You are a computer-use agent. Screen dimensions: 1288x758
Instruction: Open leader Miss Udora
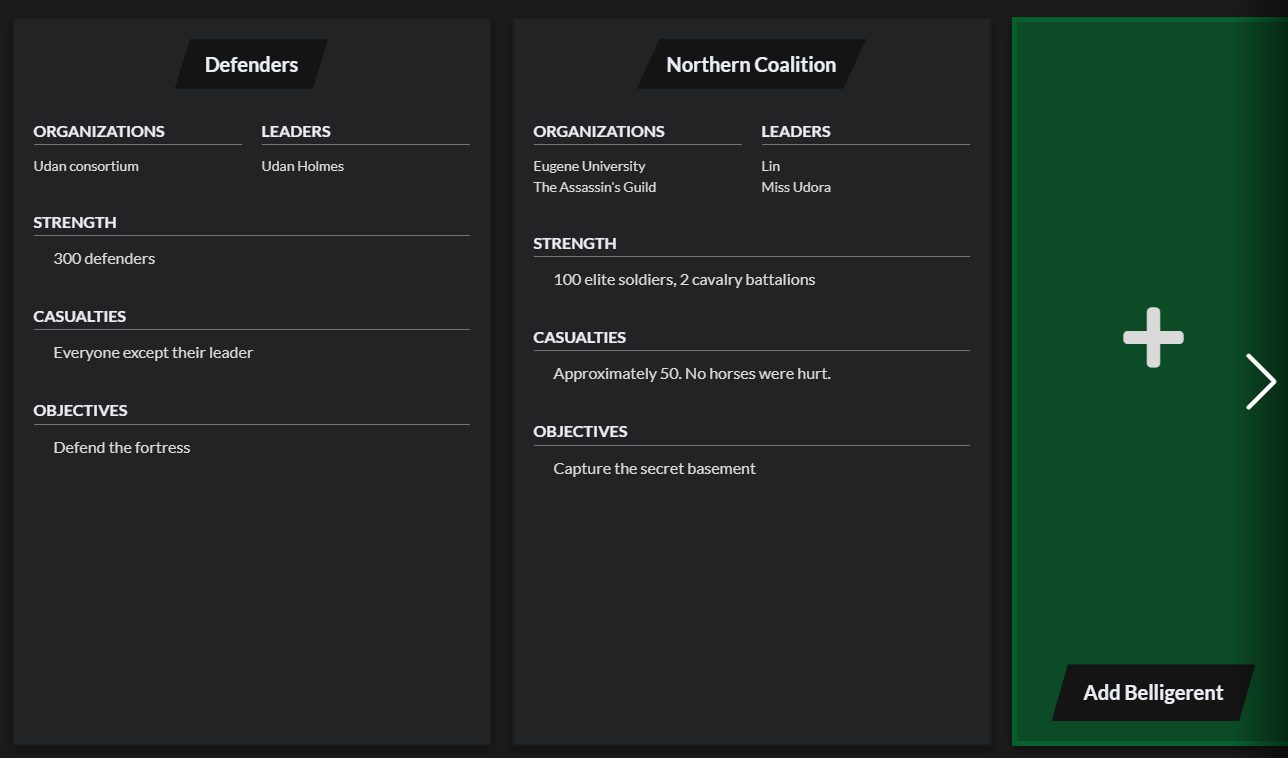click(x=796, y=187)
